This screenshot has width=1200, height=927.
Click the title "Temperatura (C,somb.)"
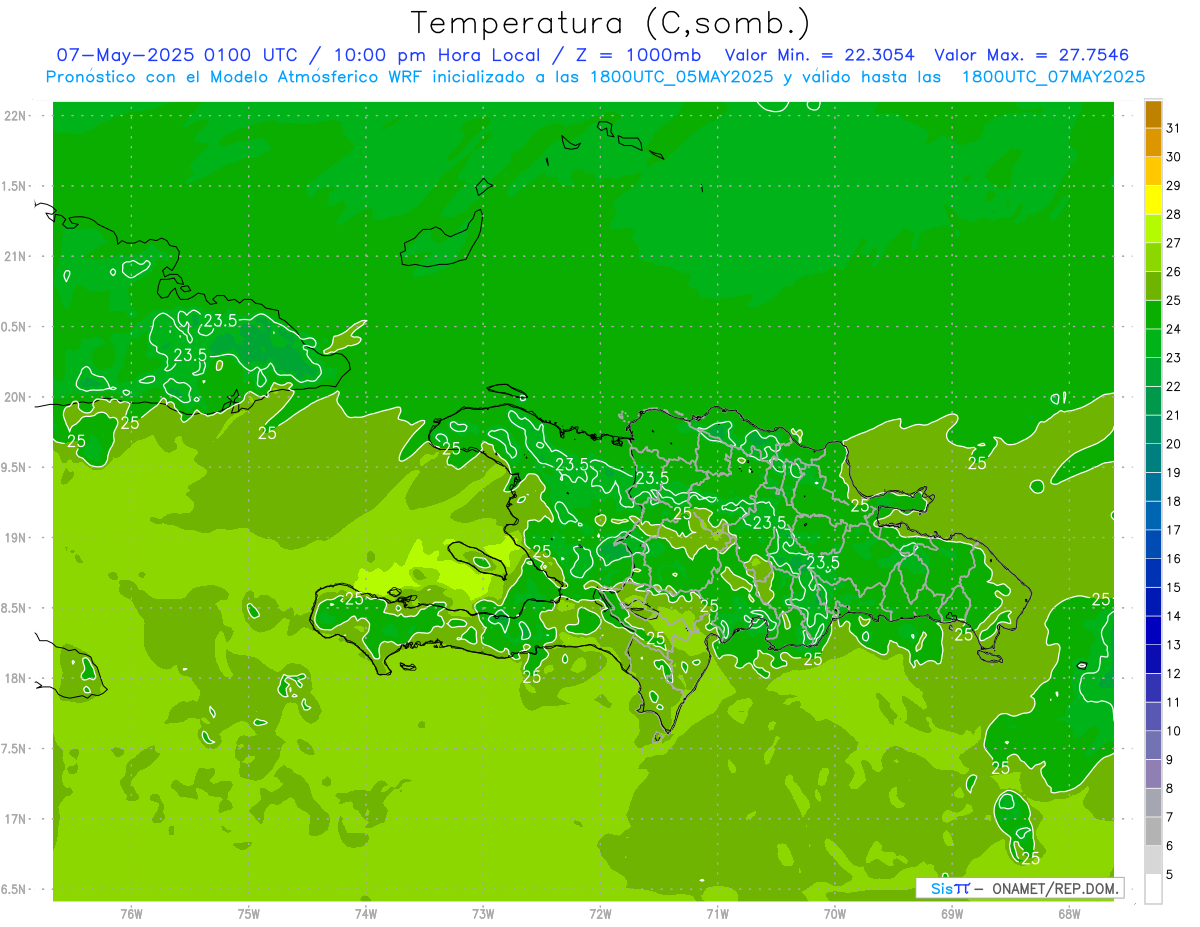(611, 22)
